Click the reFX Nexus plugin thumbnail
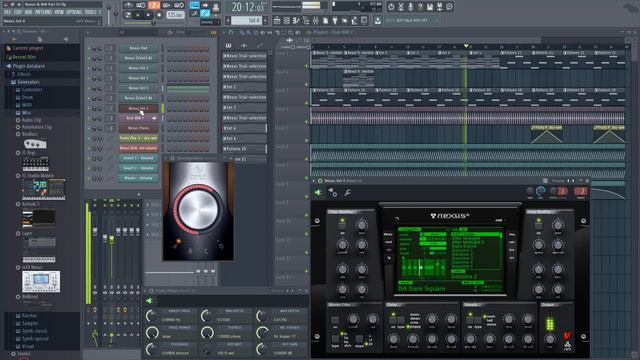This screenshot has height=360, width=640. (x=41, y=282)
